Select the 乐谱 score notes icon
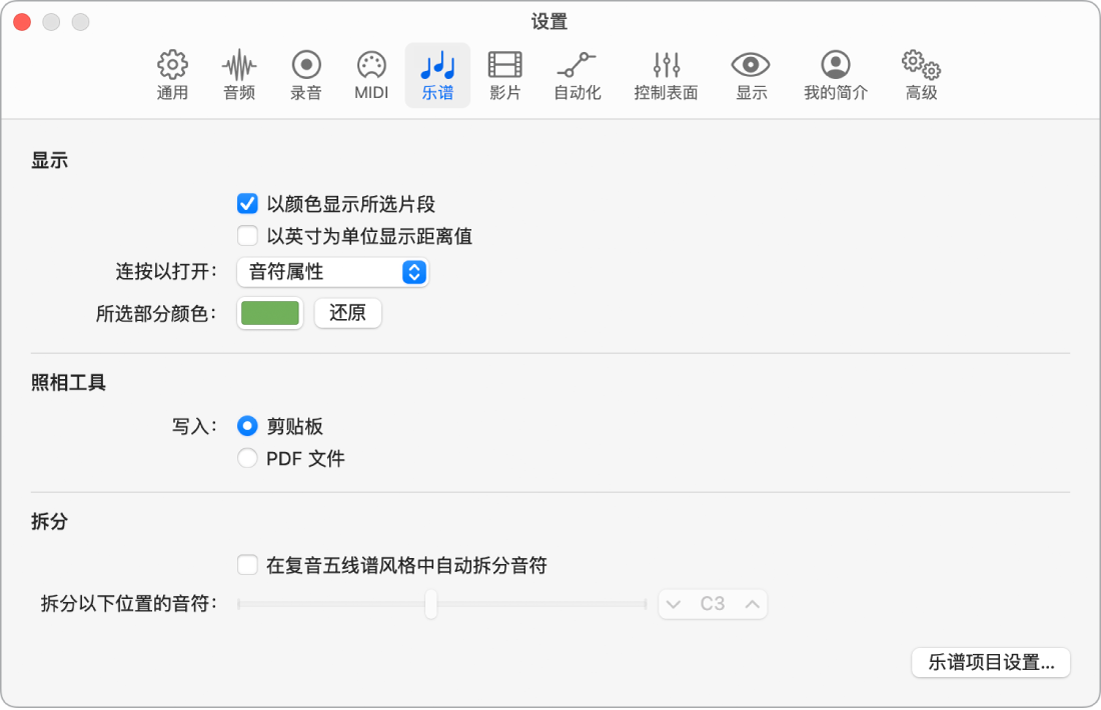Screen dimensions: 1101x710 point(437,74)
